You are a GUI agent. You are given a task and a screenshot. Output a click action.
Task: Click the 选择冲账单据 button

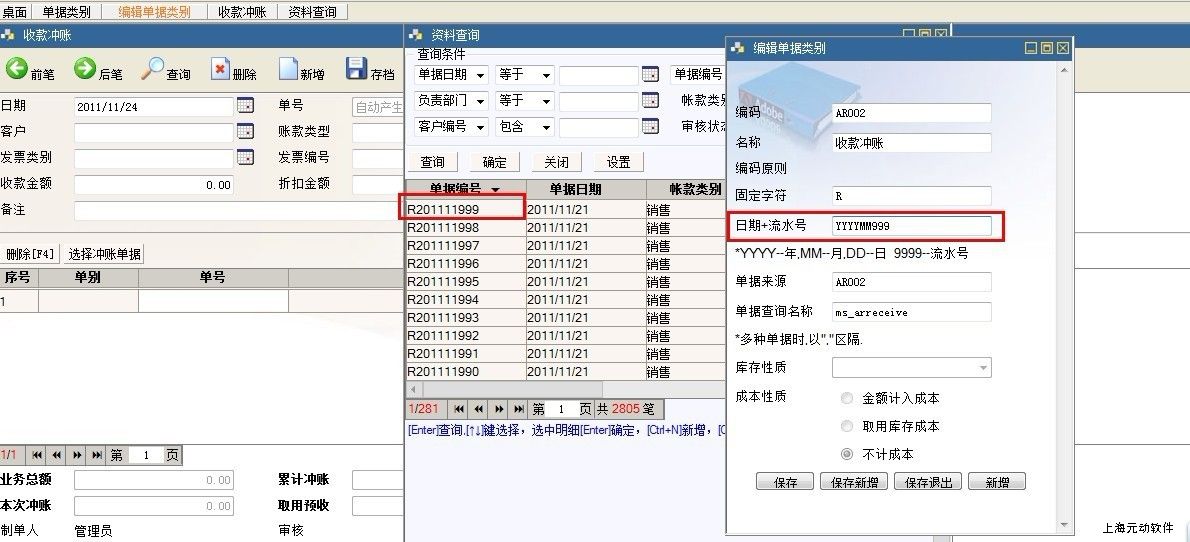click(104, 253)
